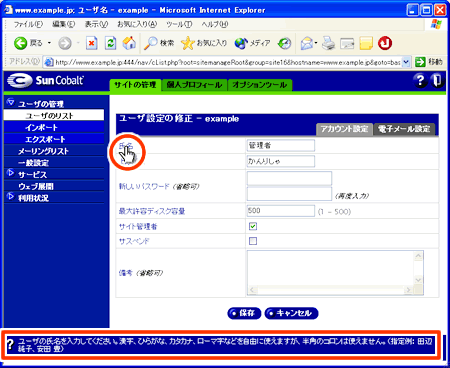Click the question mark help icon in header
This screenshot has width=450, height=368.
point(420,80)
